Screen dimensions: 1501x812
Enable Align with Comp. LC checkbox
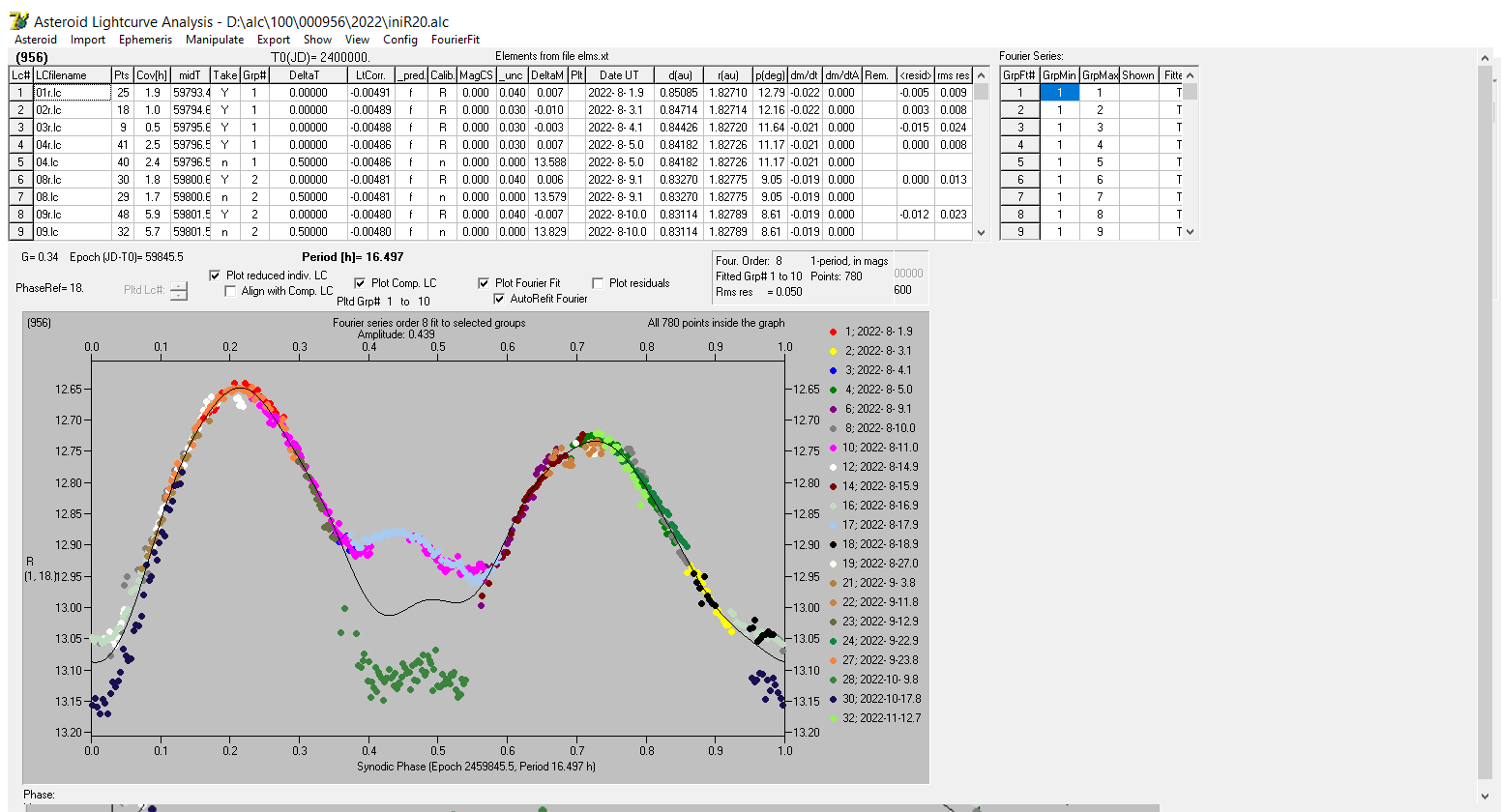pyautogui.click(x=230, y=291)
